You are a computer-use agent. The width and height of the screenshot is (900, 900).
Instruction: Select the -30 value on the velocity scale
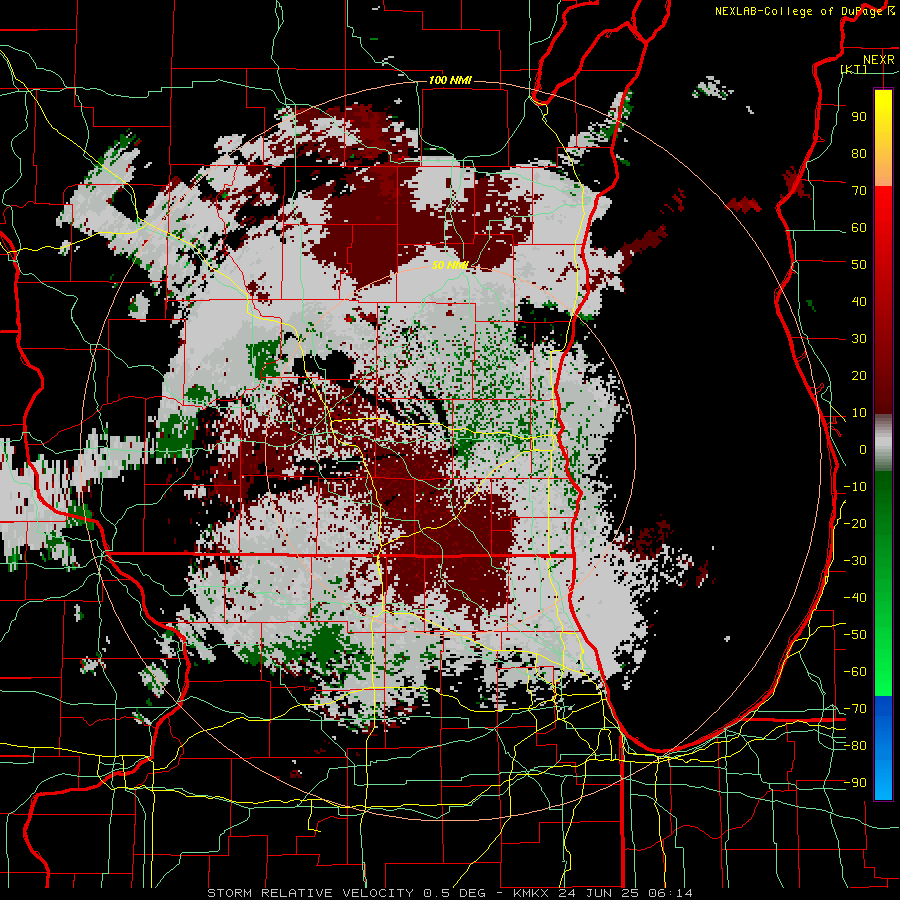855,561
